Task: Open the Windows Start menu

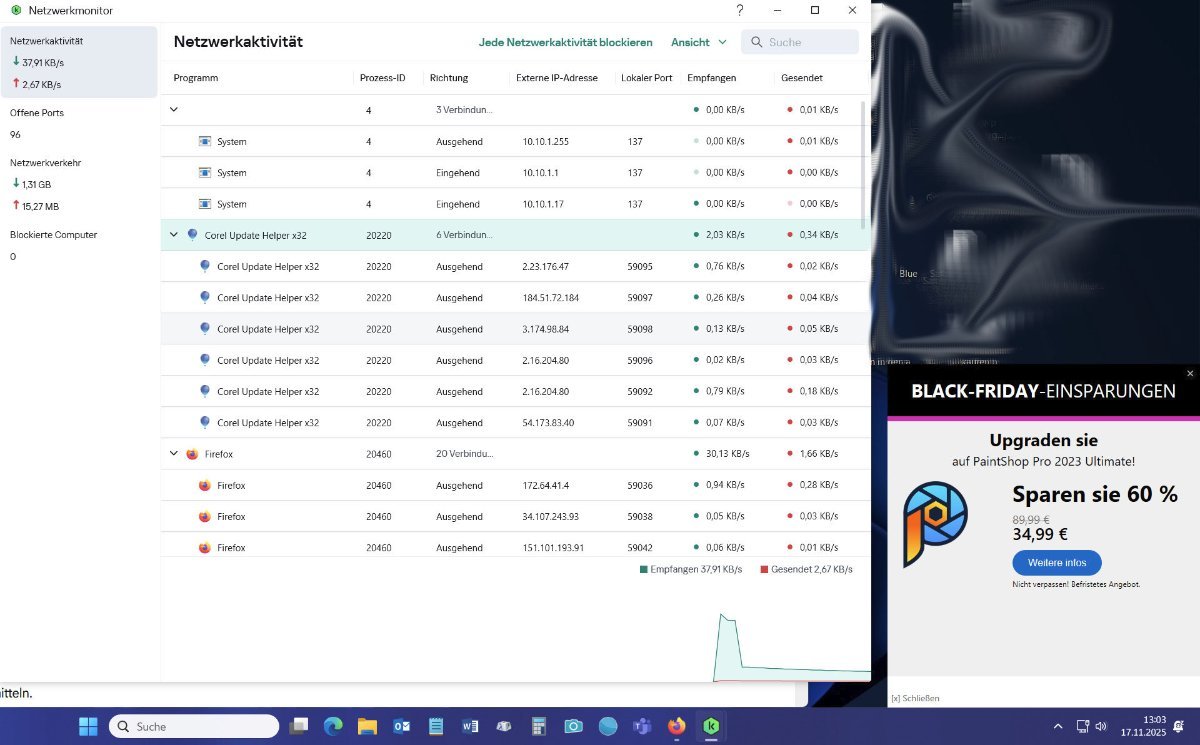Action: 88,726
